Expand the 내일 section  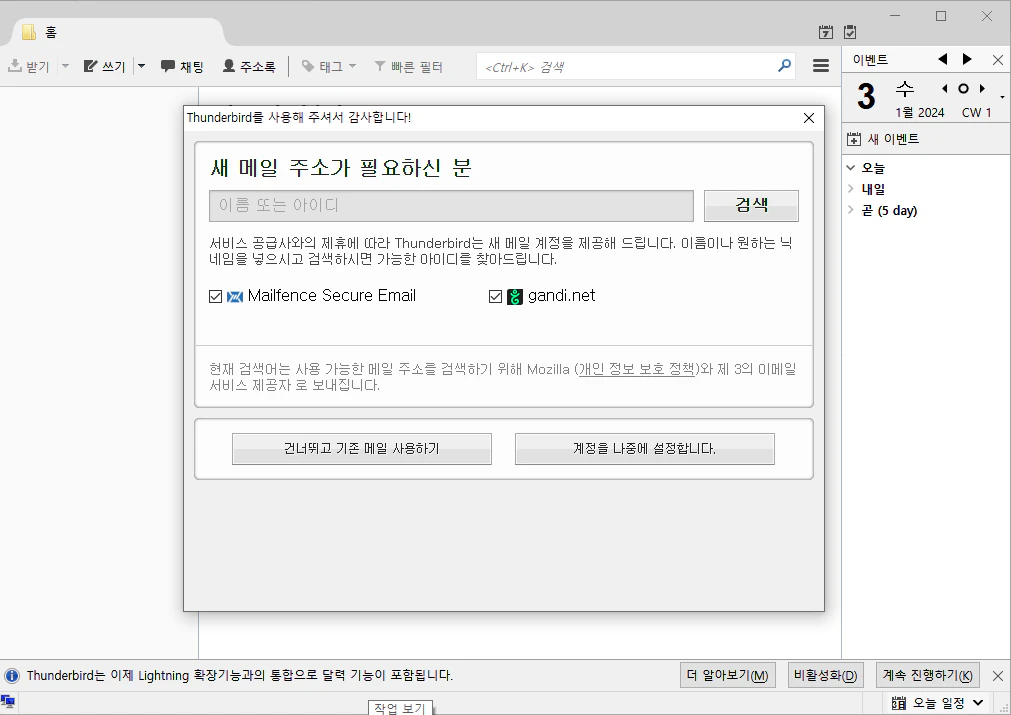click(x=850, y=189)
